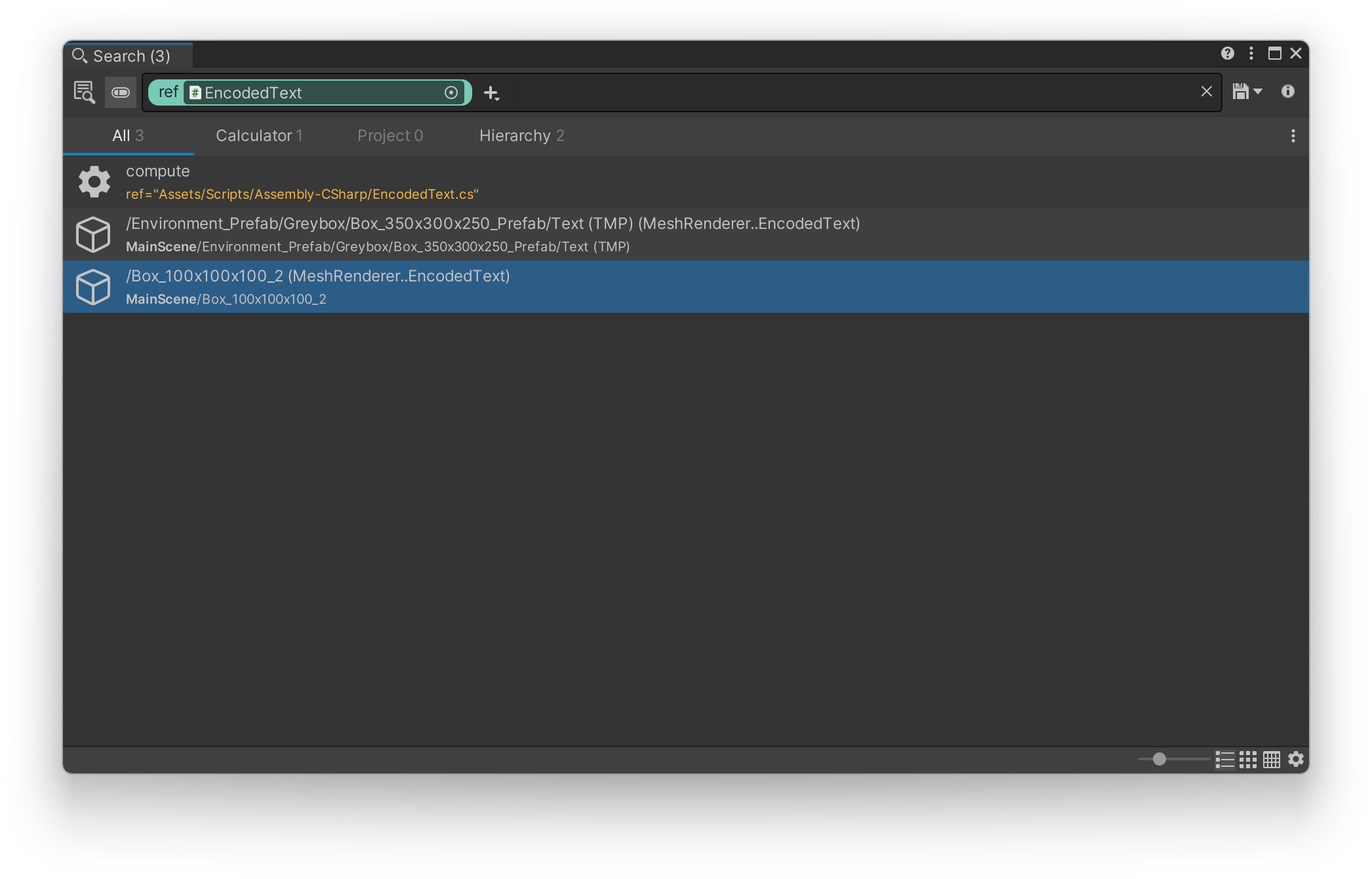Toggle the query block mode button
The image size is (1372, 879).
coord(121,92)
